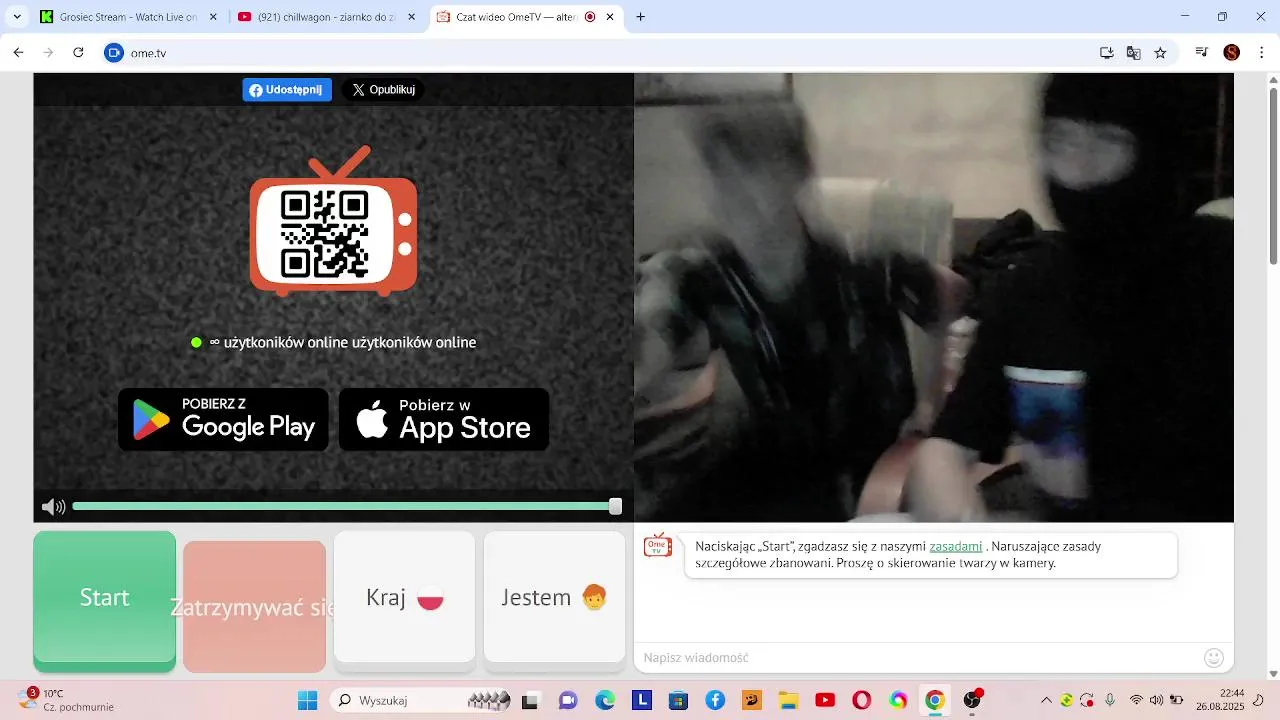Open YouTube from the taskbar
1280x720 pixels.
pyautogui.click(x=825, y=700)
